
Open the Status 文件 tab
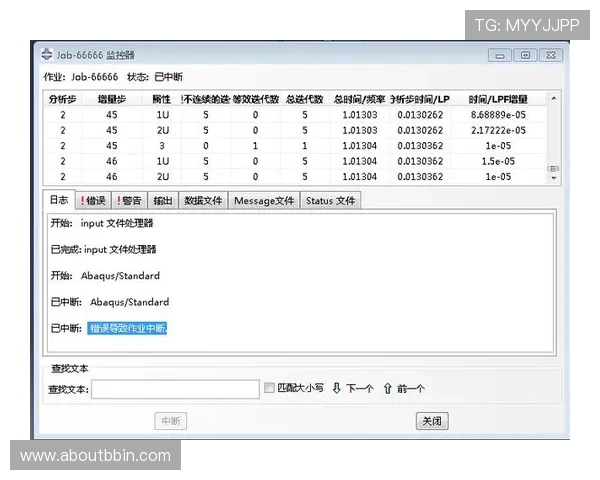[331, 201]
